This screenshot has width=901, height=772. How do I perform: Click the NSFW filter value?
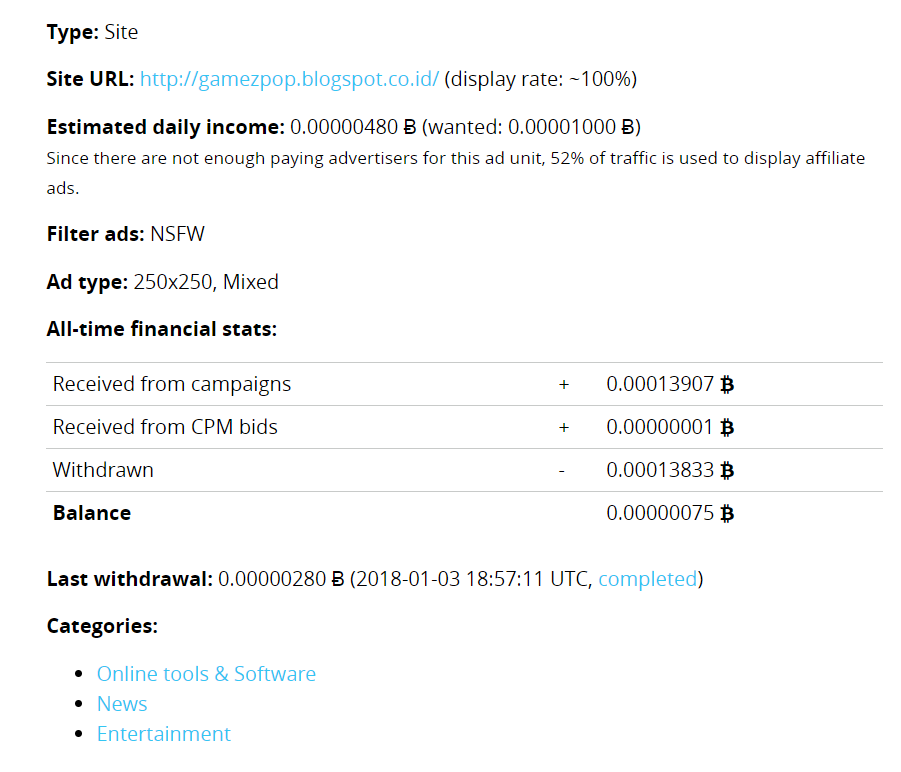(177, 234)
